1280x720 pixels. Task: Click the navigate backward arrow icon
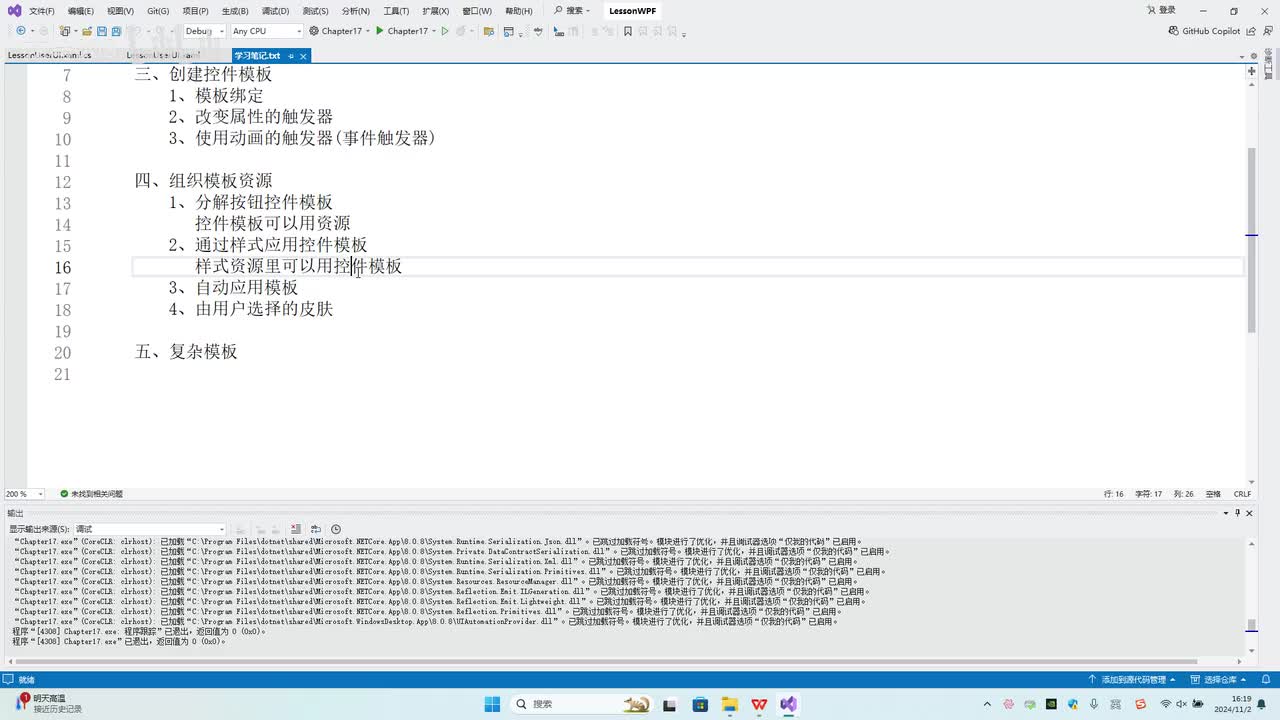20,31
